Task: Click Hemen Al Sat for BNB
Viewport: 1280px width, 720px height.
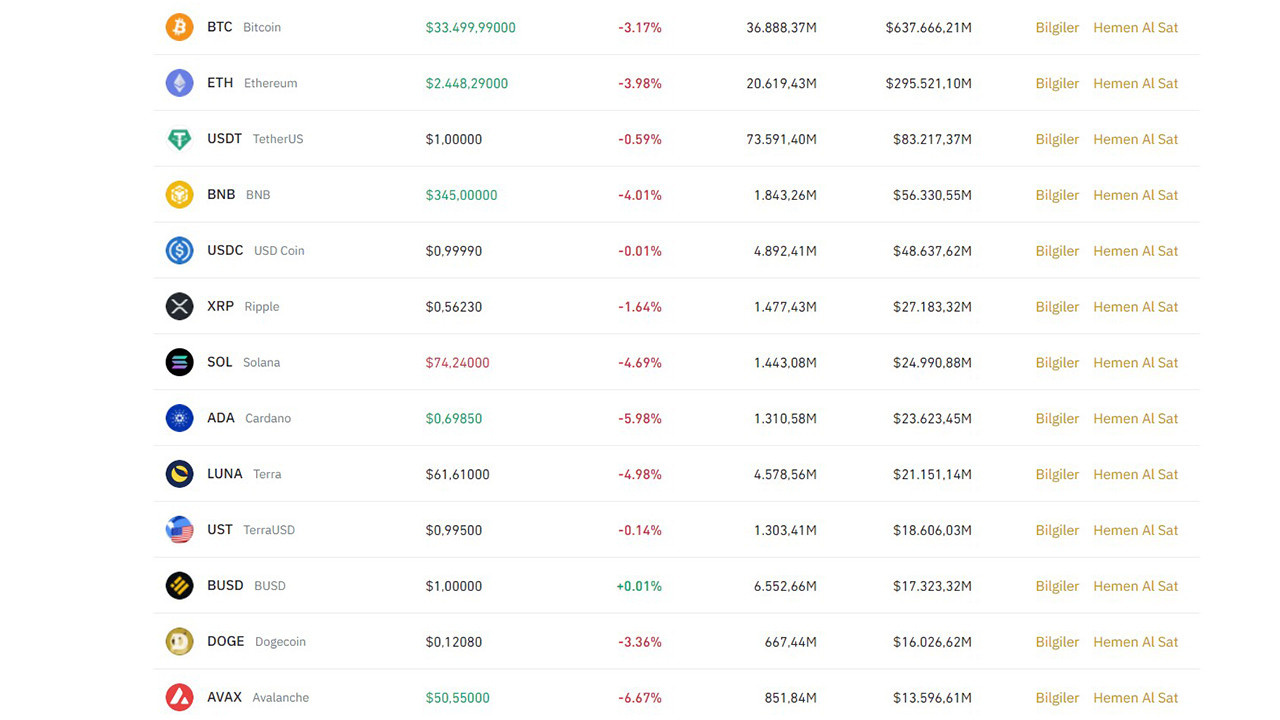Action: point(1135,195)
